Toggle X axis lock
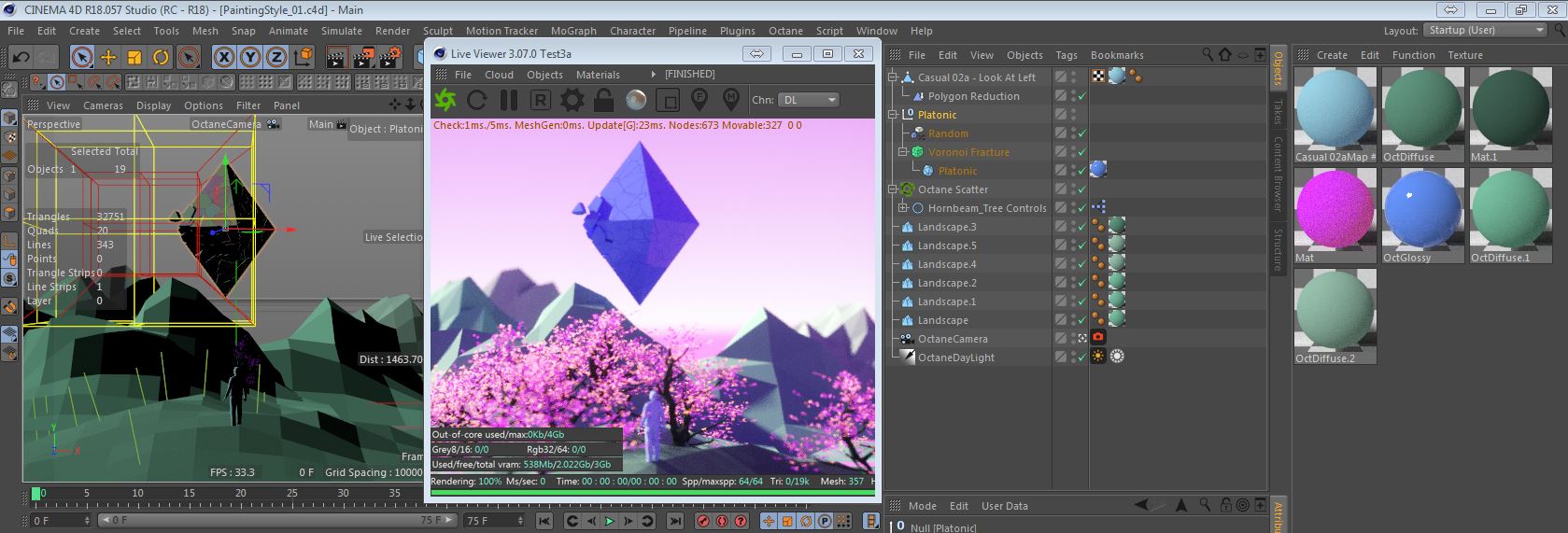 coord(224,57)
